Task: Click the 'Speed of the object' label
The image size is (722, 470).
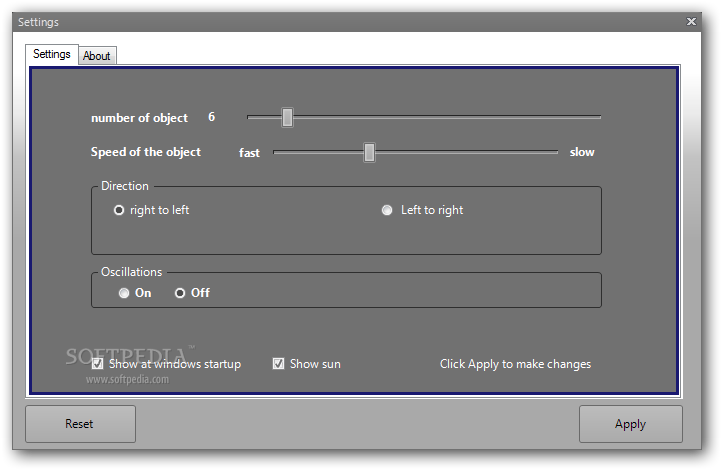Action: [146, 152]
